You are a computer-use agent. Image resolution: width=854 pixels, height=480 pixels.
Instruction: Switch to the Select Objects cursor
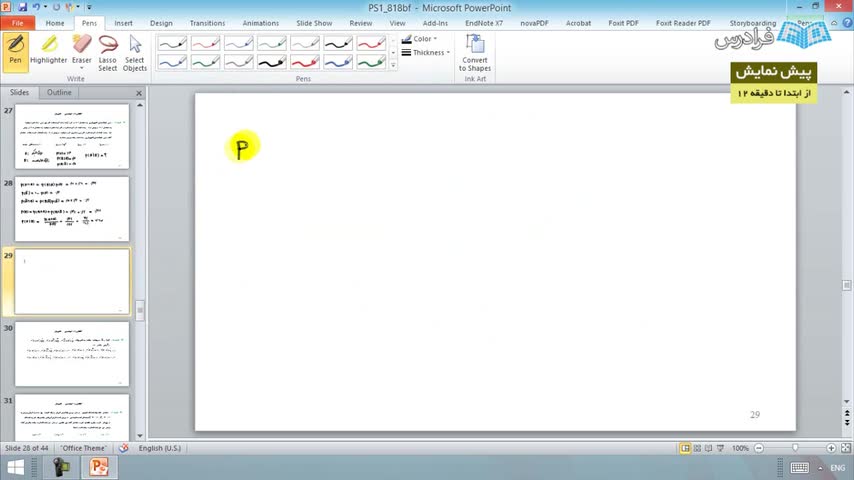[135, 52]
